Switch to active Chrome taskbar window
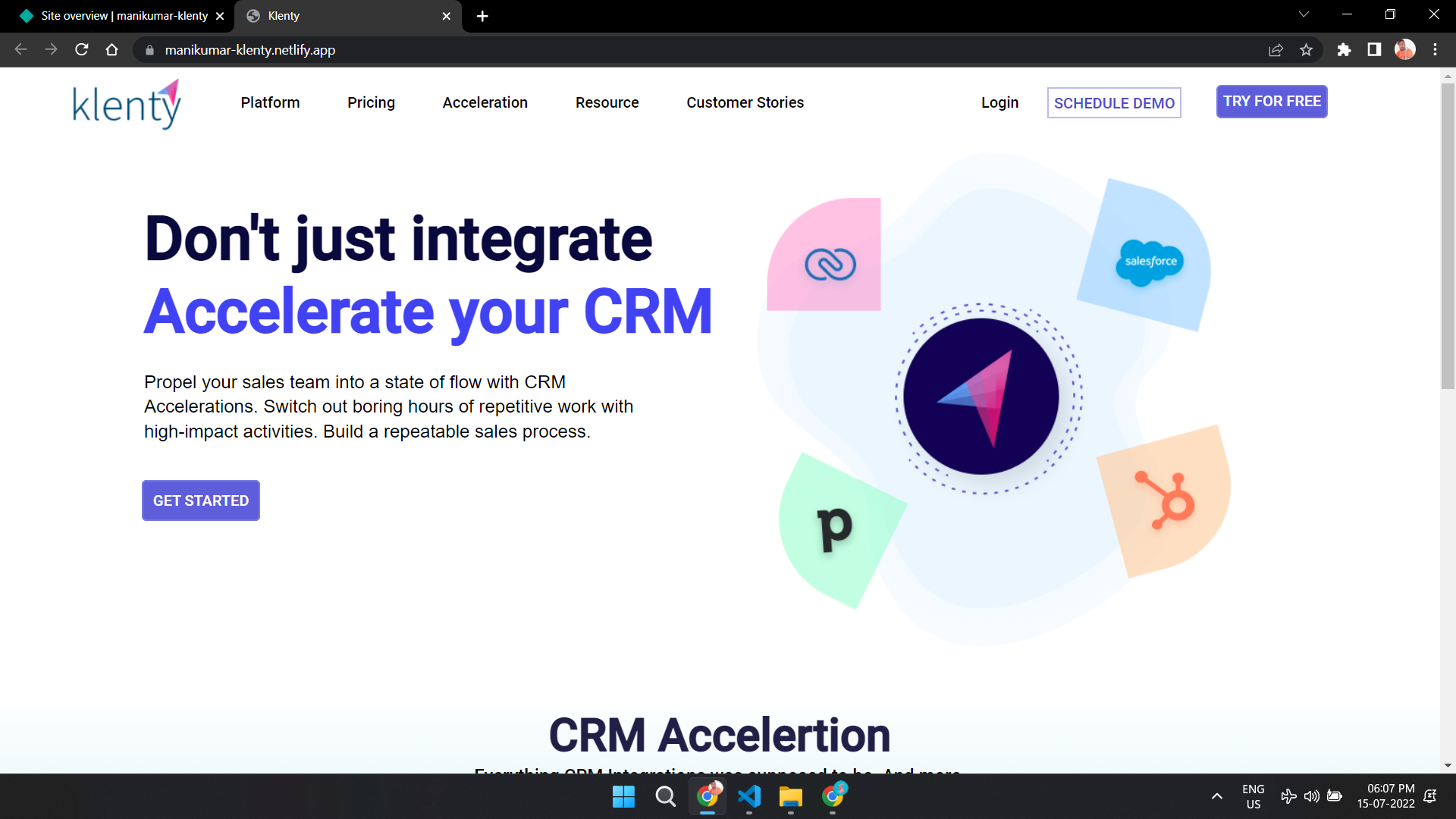This screenshot has width=1456, height=819. [708, 796]
